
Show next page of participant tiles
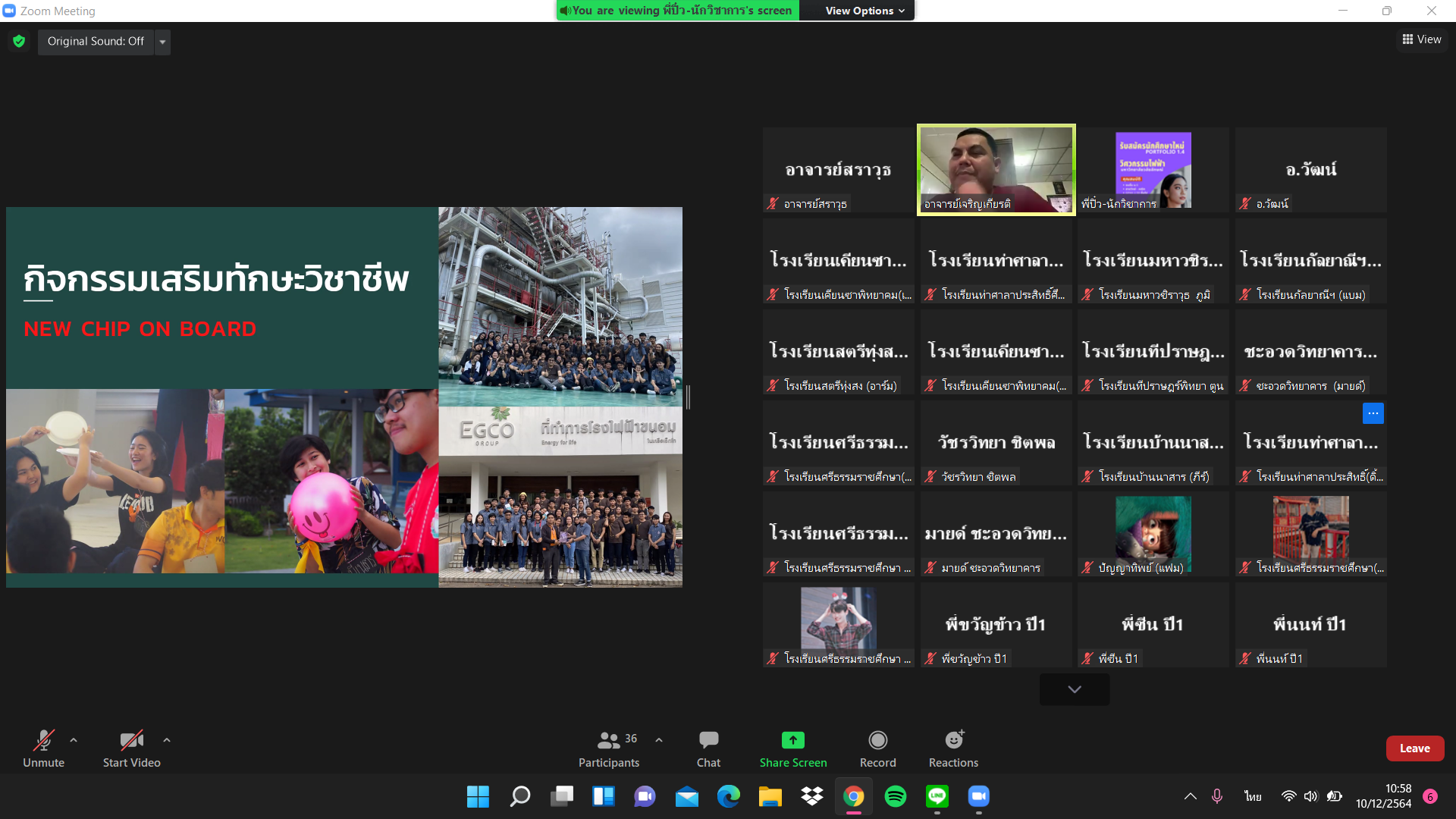coord(1074,689)
